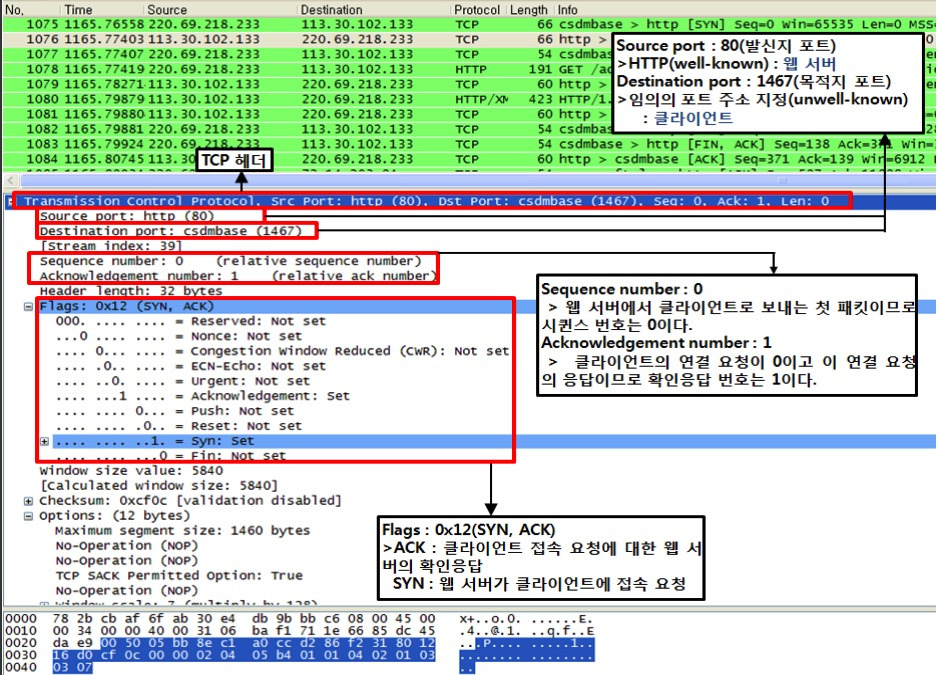Image resolution: width=937 pixels, height=675 pixels.
Task: Select the Window size value: 5840 row
Action: tap(130, 469)
